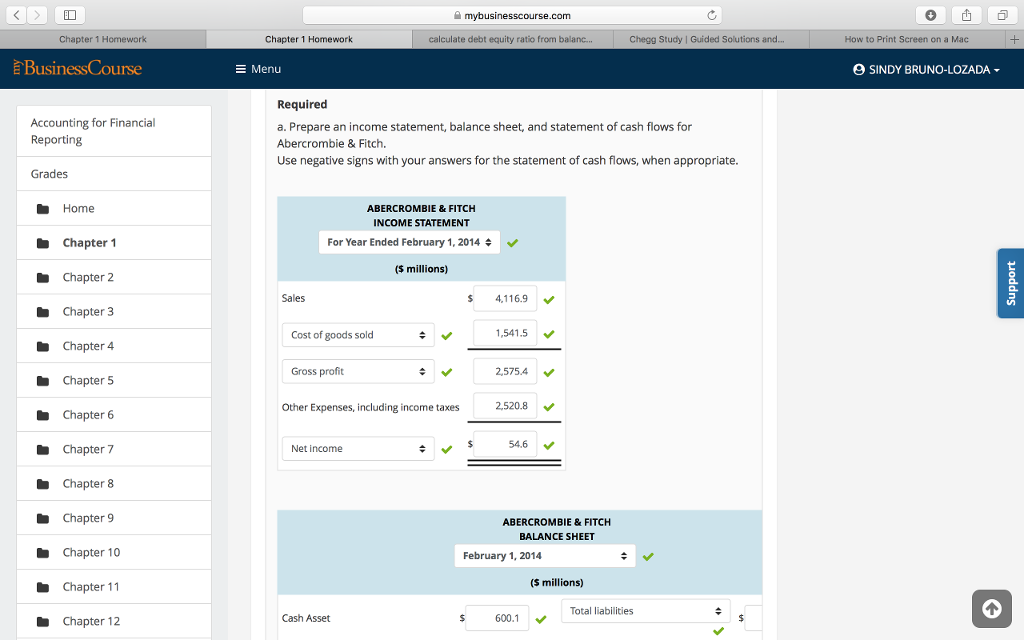Click the Chapter 8 folder icon
This screenshot has height=640, width=1024.
click(x=43, y=484)
